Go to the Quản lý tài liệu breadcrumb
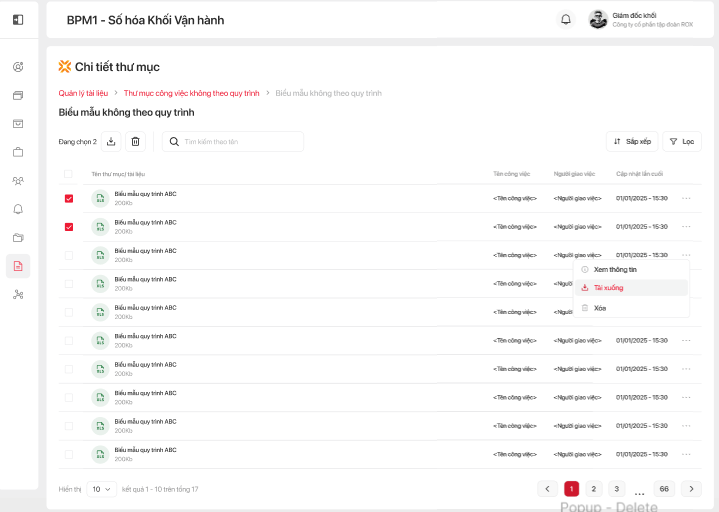Screen dimensions: 719x512 click(x=83, y=93)
